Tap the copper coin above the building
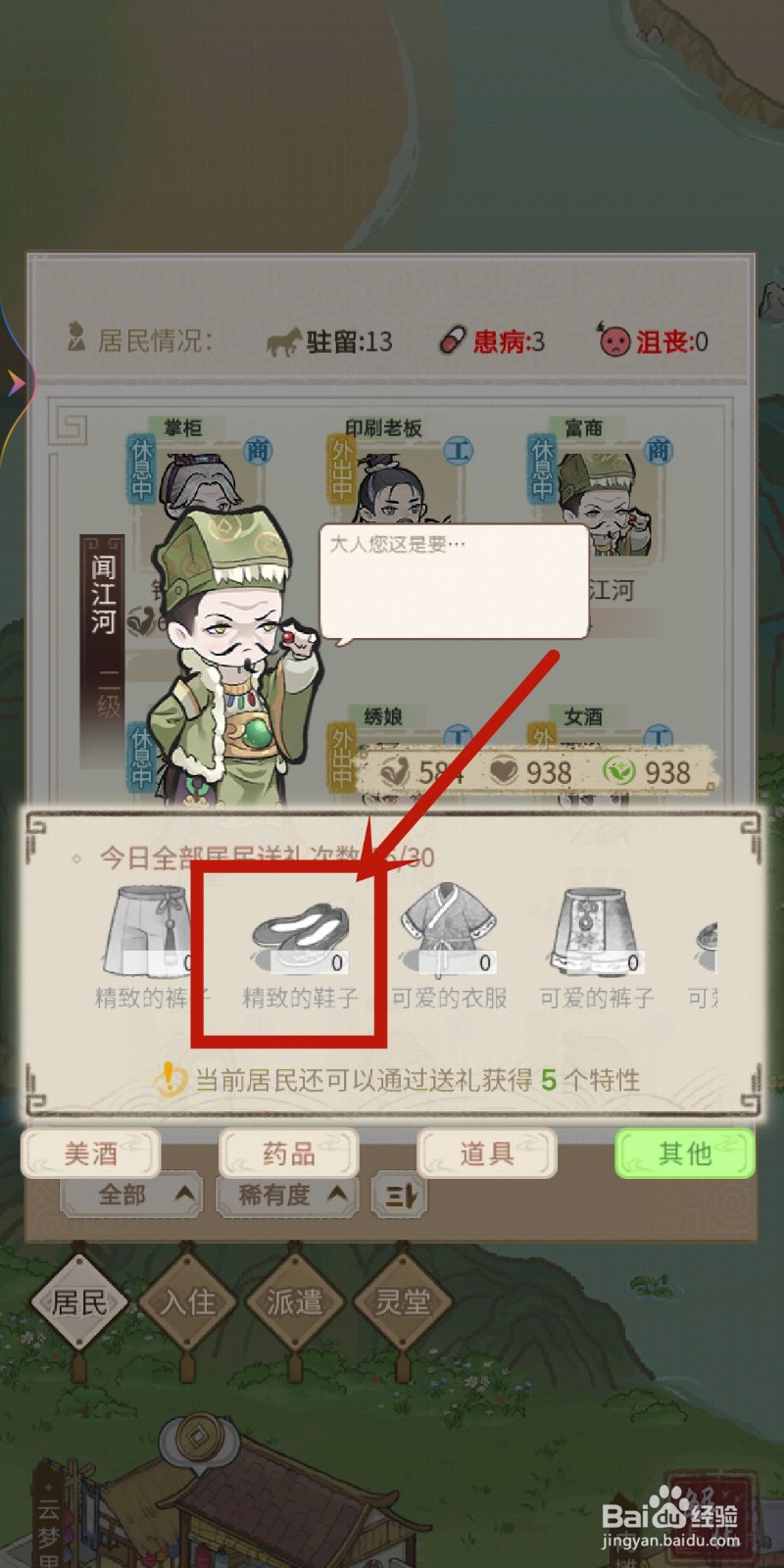Image resolution: width=784 pixels, height=1568 pixels. pos(200,1437)
